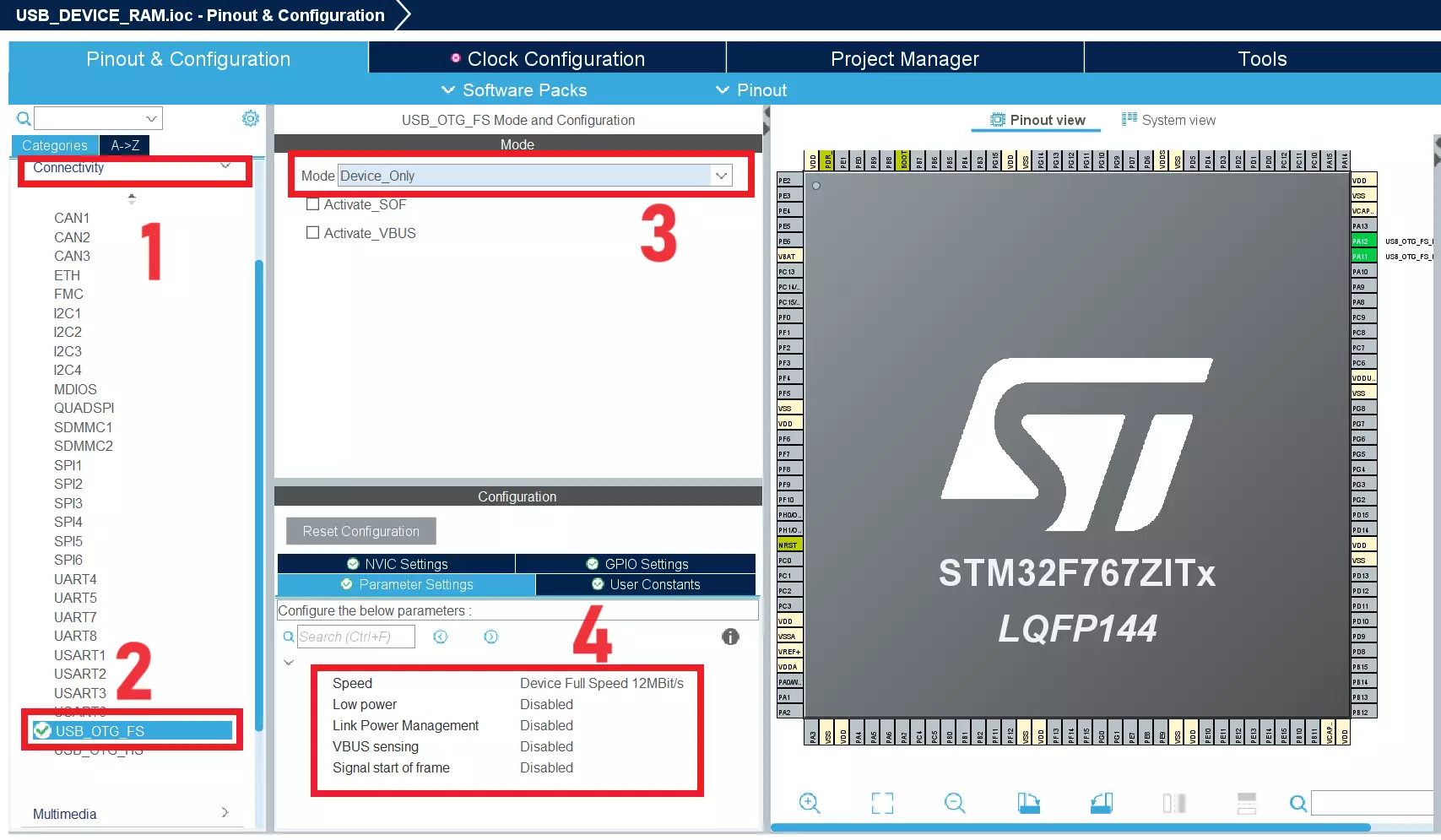1441x840 pixels.
Task: Go to the next parameter search result
Action: coord(491,637)
